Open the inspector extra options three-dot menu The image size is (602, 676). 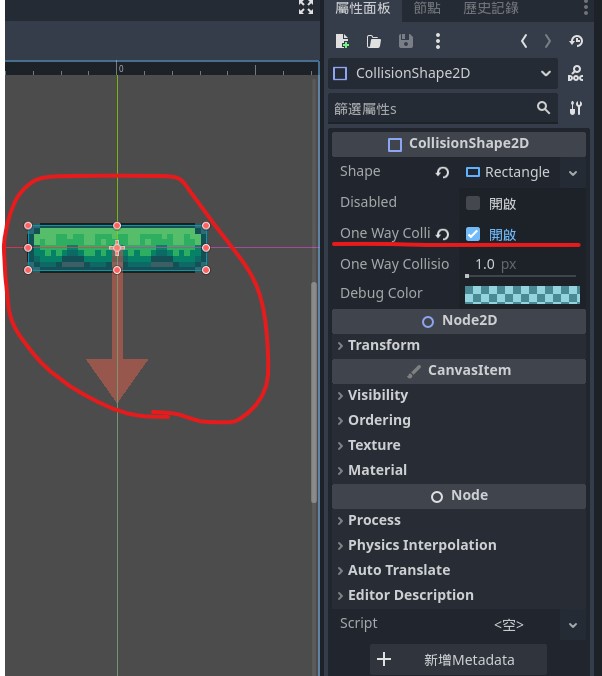click(438, 41)
